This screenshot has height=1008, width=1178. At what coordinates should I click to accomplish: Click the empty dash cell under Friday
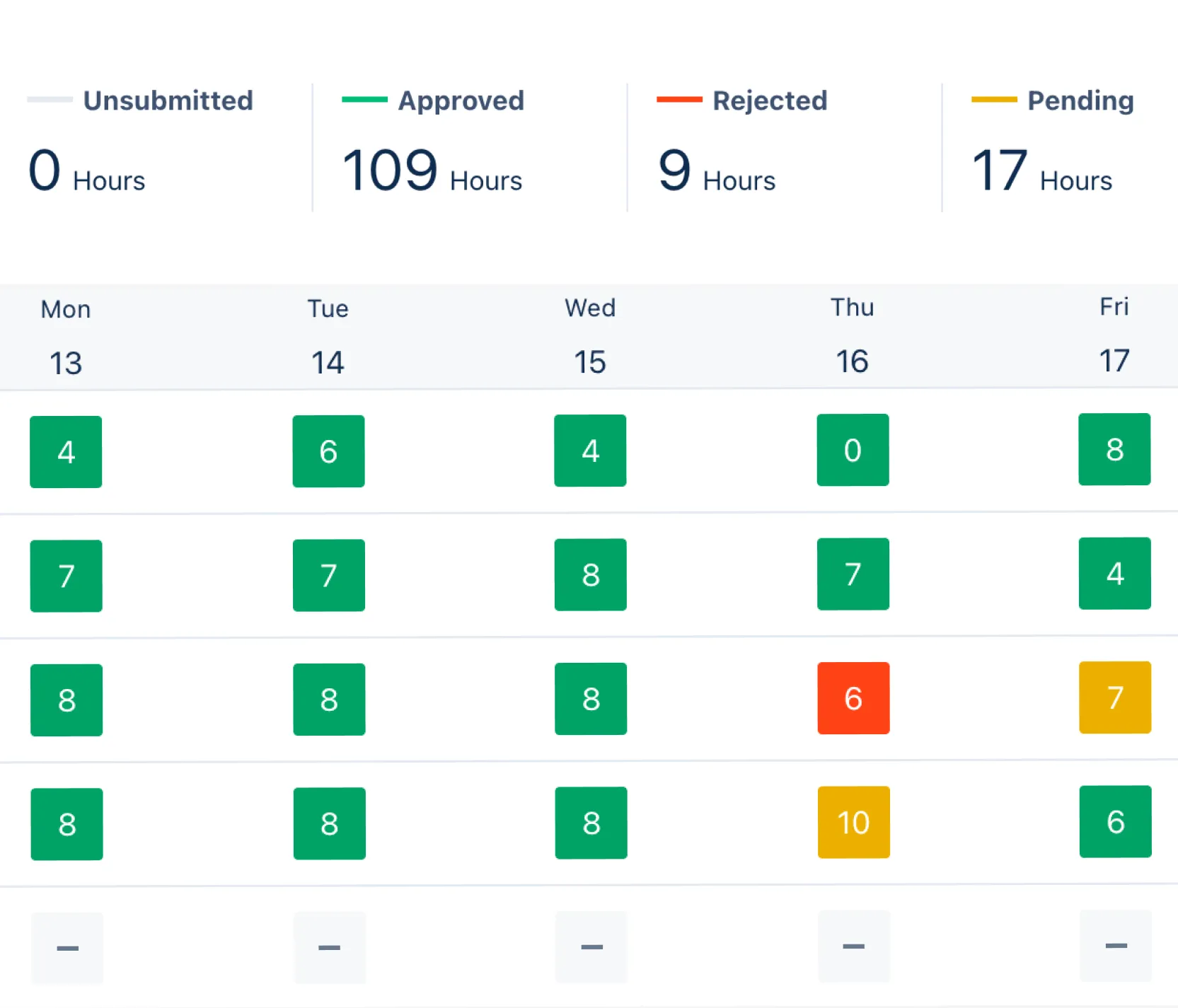[1116, 945]
